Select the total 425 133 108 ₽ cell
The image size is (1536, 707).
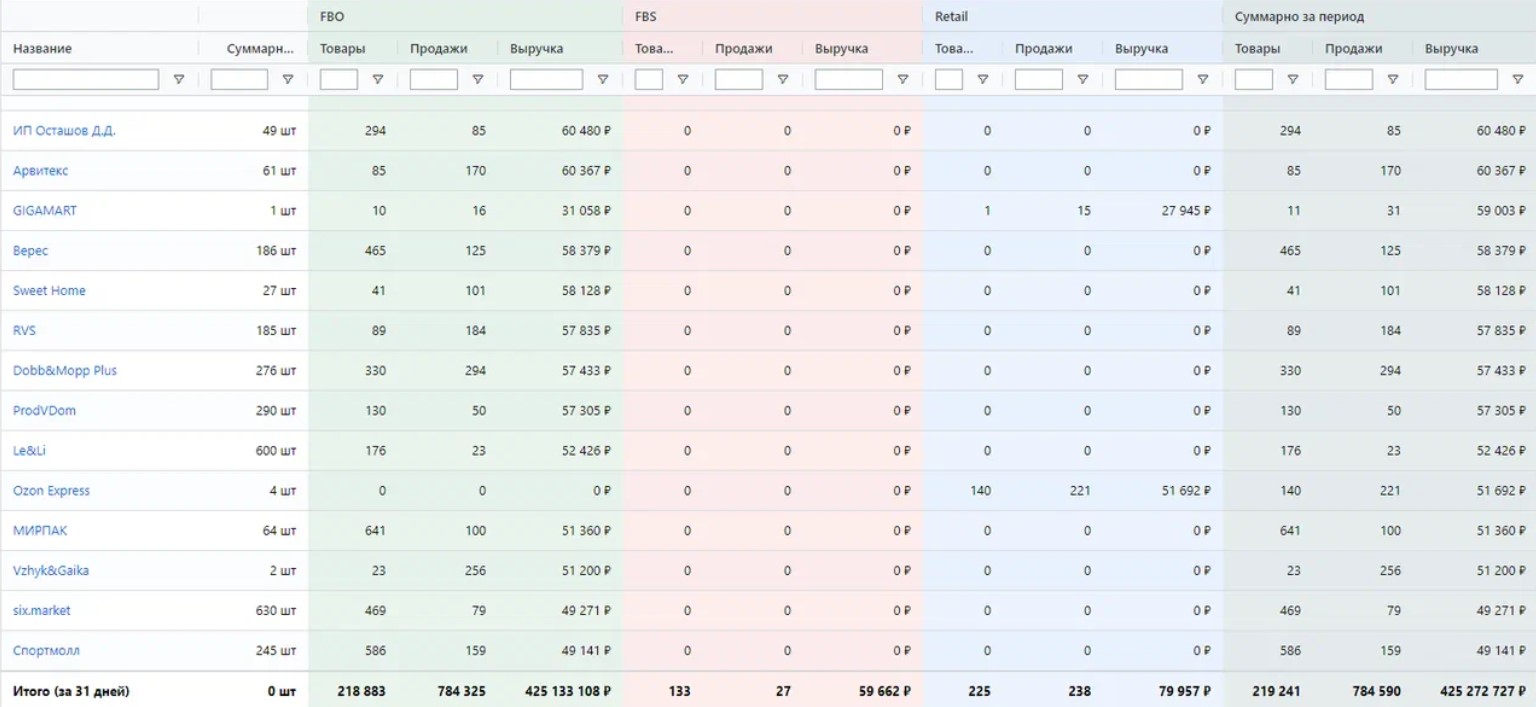click(568, 691)
